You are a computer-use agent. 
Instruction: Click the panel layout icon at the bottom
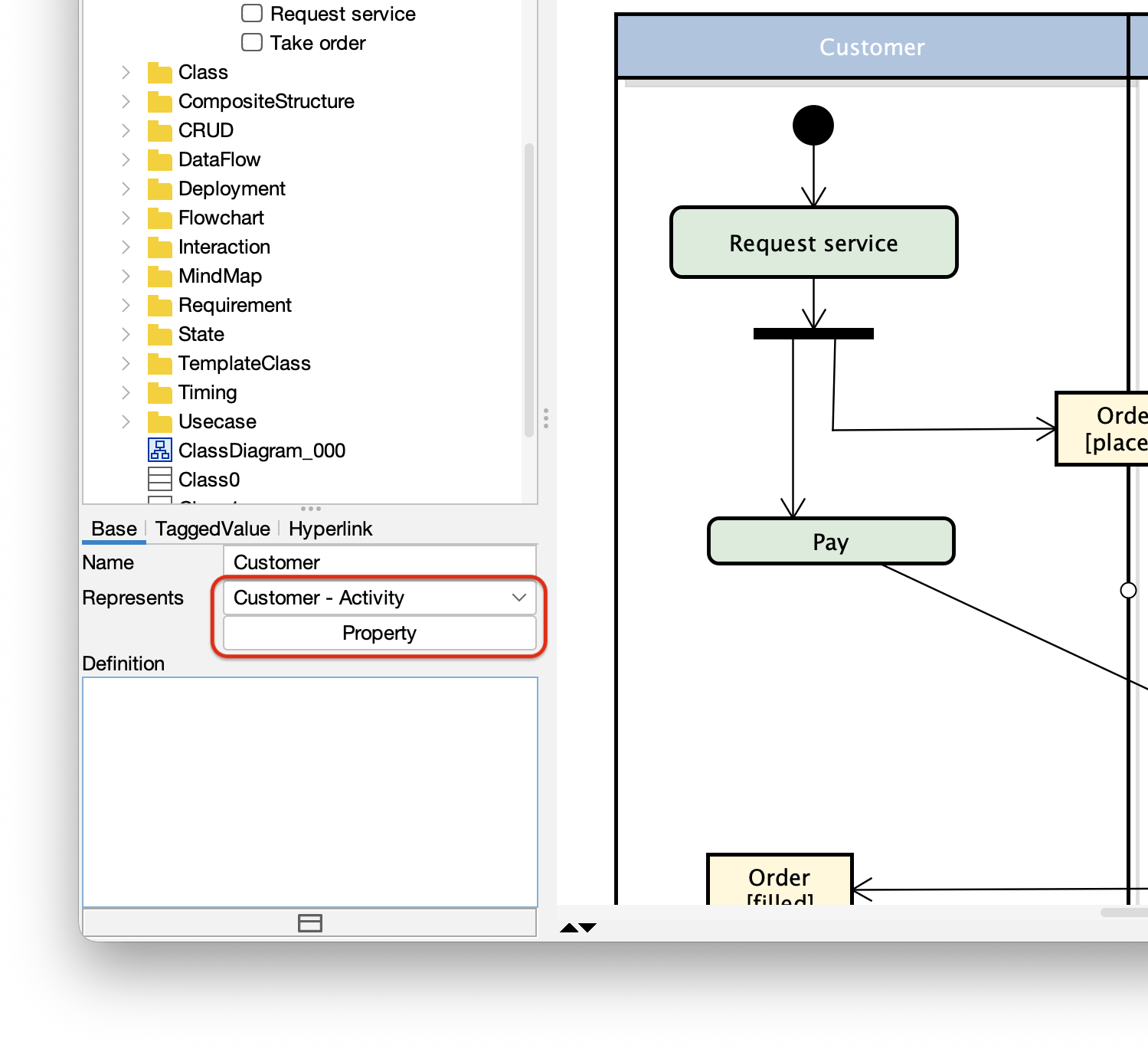[x=309, y=923]
